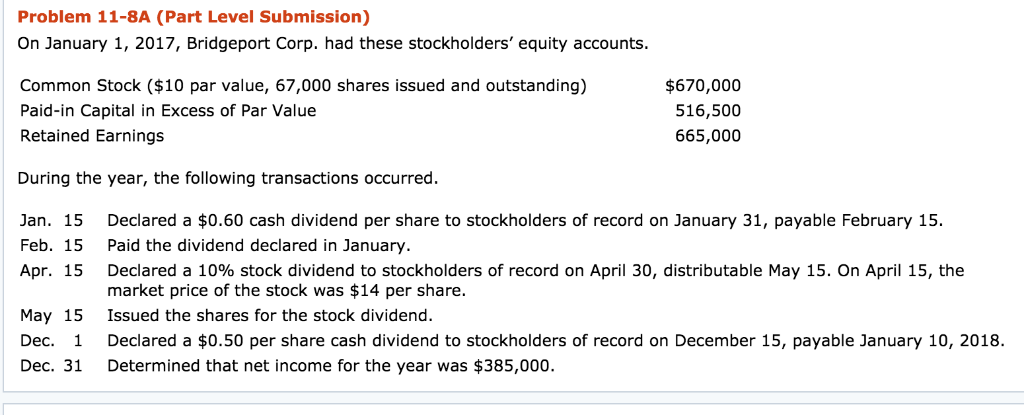Image resolution: width=1024 pixels, height=415 pixels.
Task: Click the Jan. 15 date label
Action: pyautogui.click(x=52, y=220)
